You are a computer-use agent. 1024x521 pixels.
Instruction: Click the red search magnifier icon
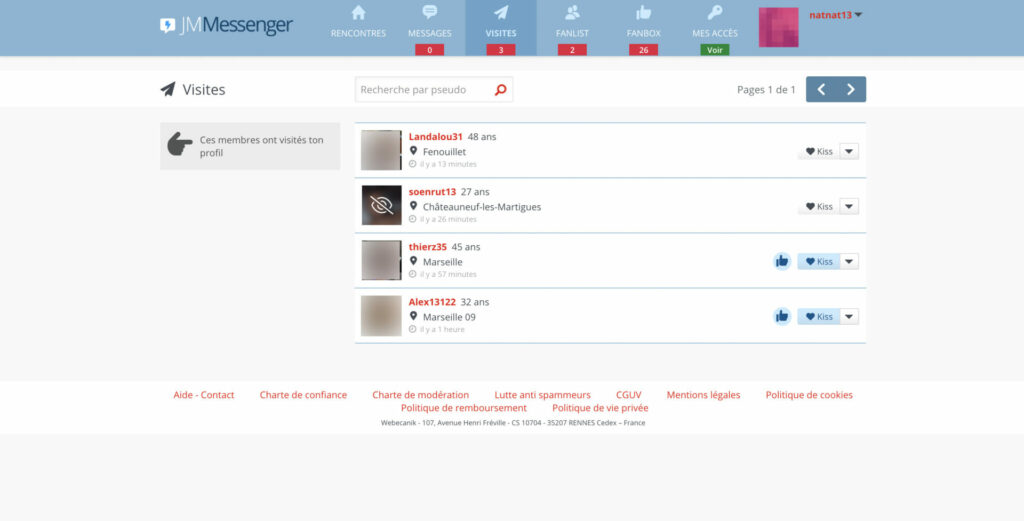[501, 89]
